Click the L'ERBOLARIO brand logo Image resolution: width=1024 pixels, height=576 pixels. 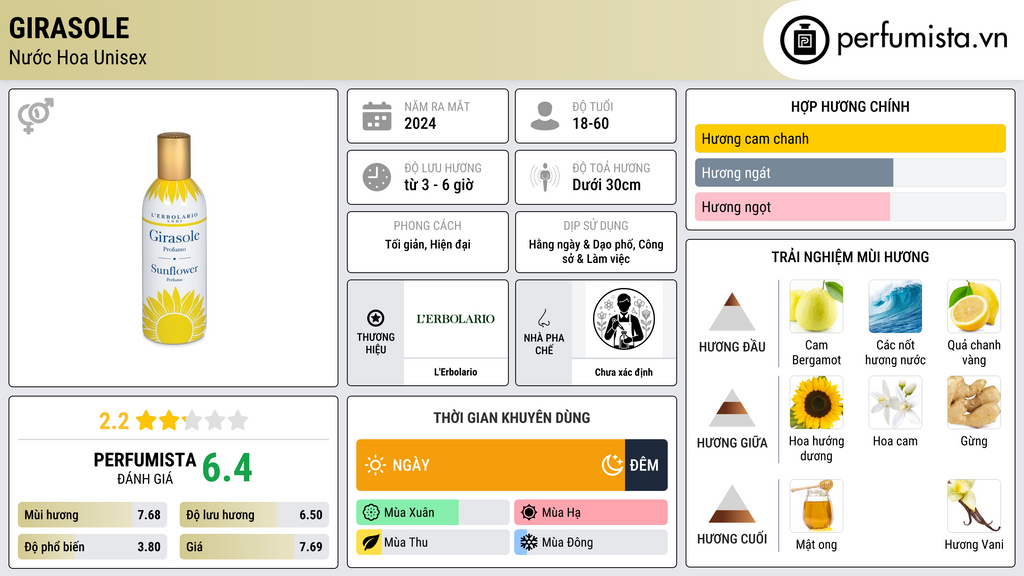click(x=456, y=319)
